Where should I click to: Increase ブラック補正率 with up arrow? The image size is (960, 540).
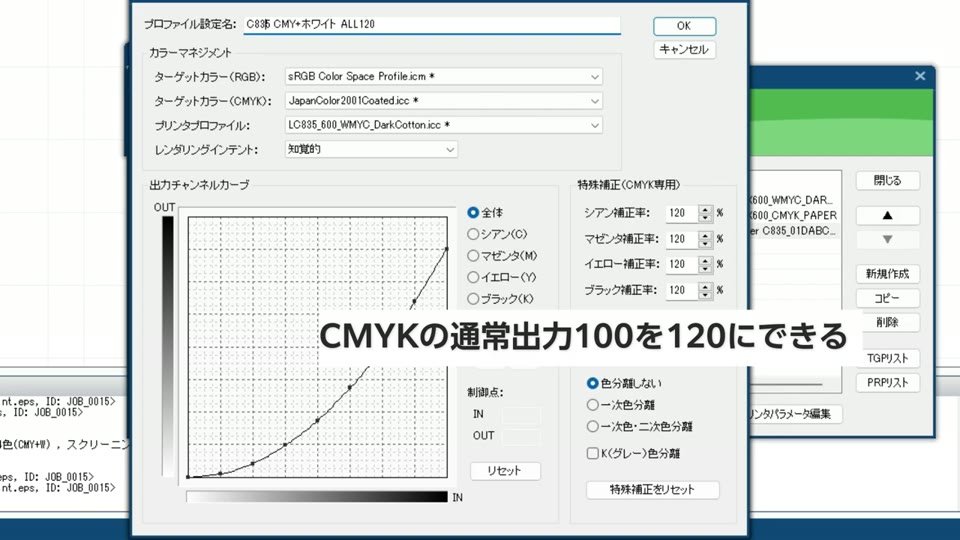click(x=705, y=286)
